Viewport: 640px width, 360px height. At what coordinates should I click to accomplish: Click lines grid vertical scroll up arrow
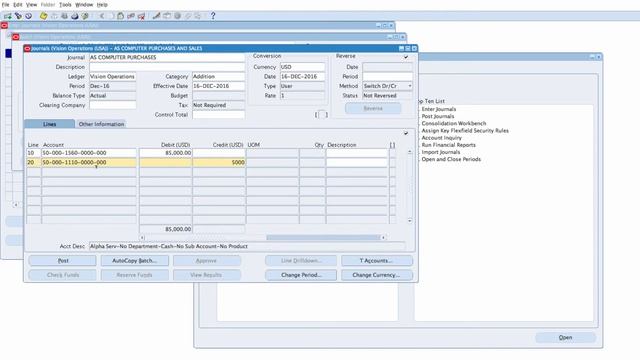click(409, 152)
